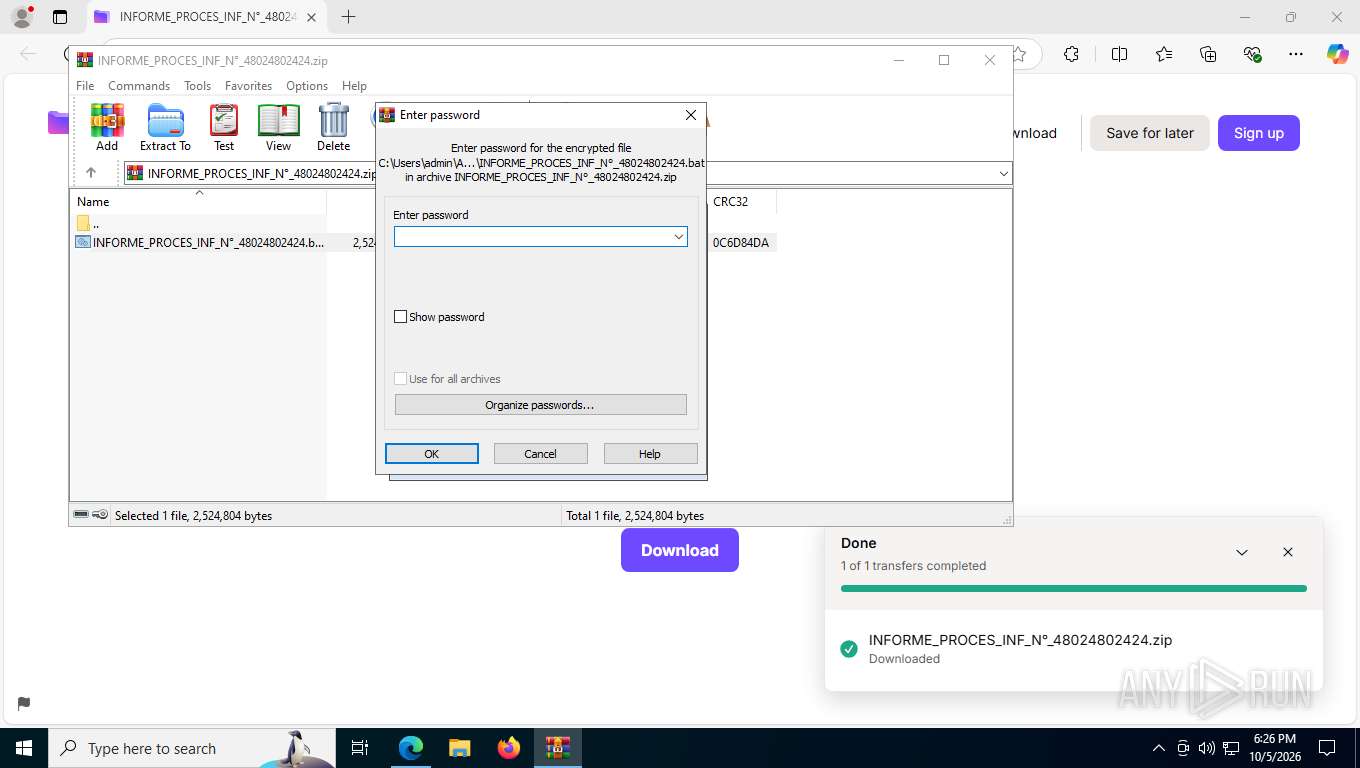Open the Windows Start menu

coord(23,748)
